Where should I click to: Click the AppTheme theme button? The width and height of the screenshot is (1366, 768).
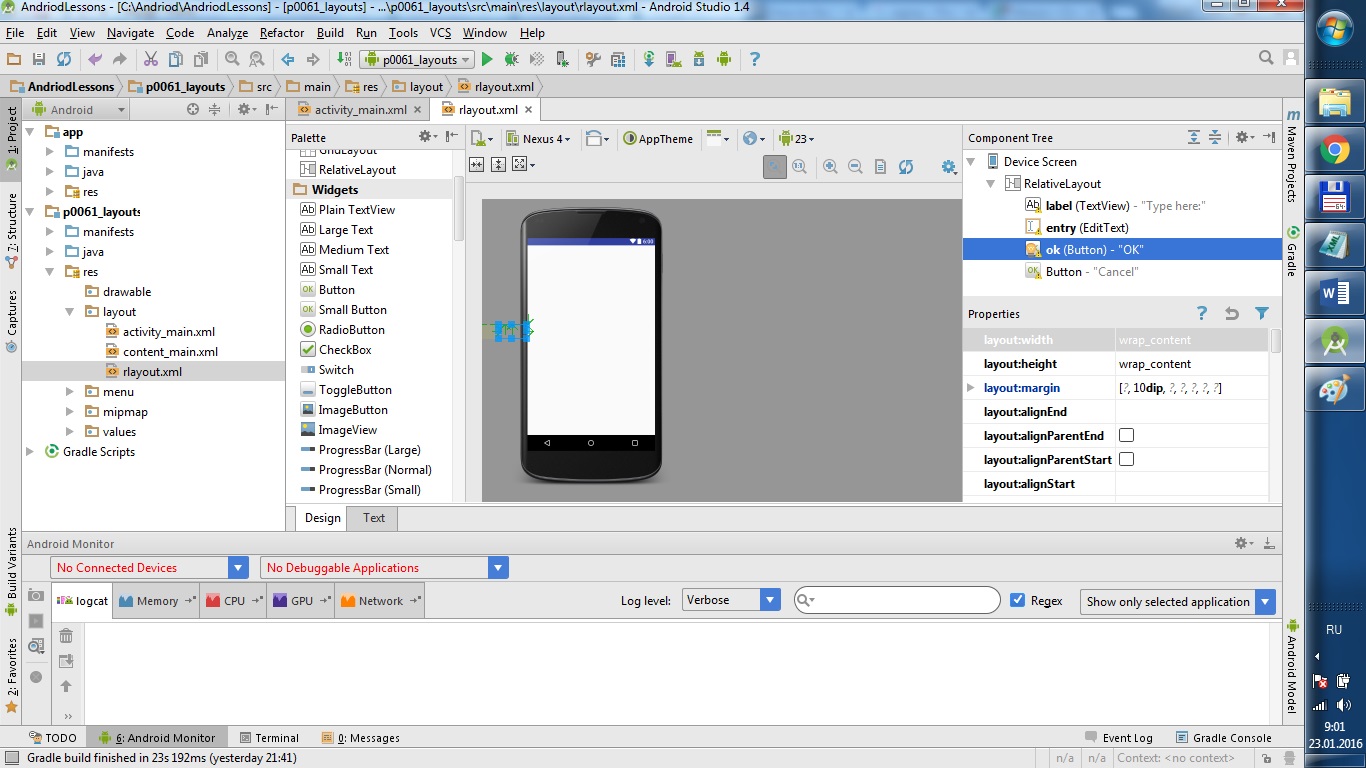658,139
